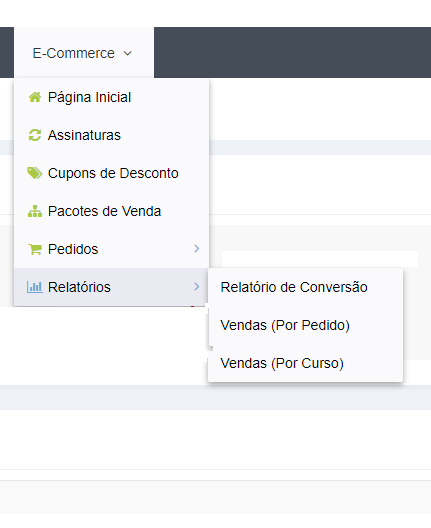Expand the Relatórios submenu chevron
Image resolution: width=431 pixels, height=528 pixels.
pos(197,287)
